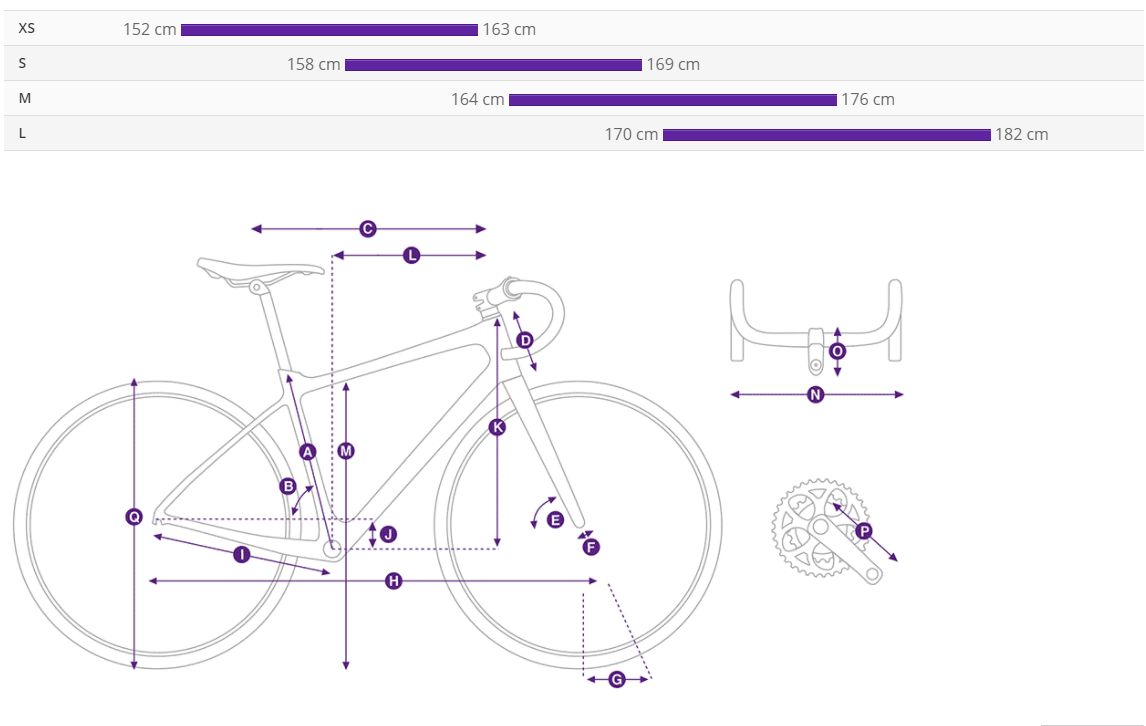Click the E head angle marker

(x=555, y=520)
